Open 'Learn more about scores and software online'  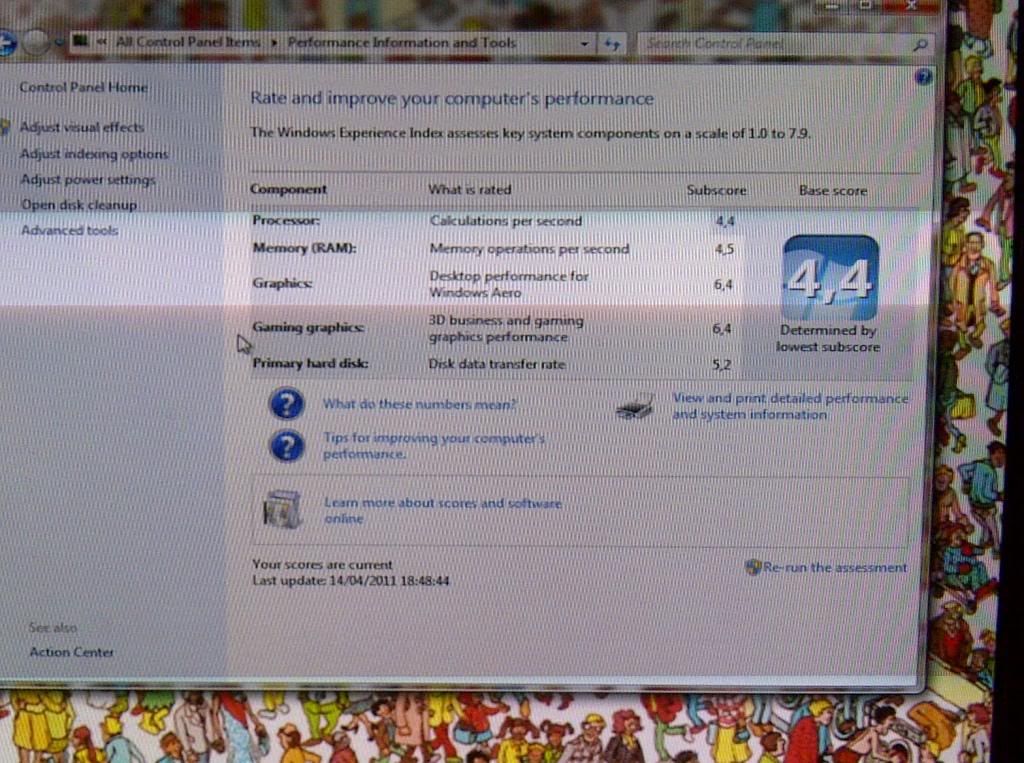point(443,510)
